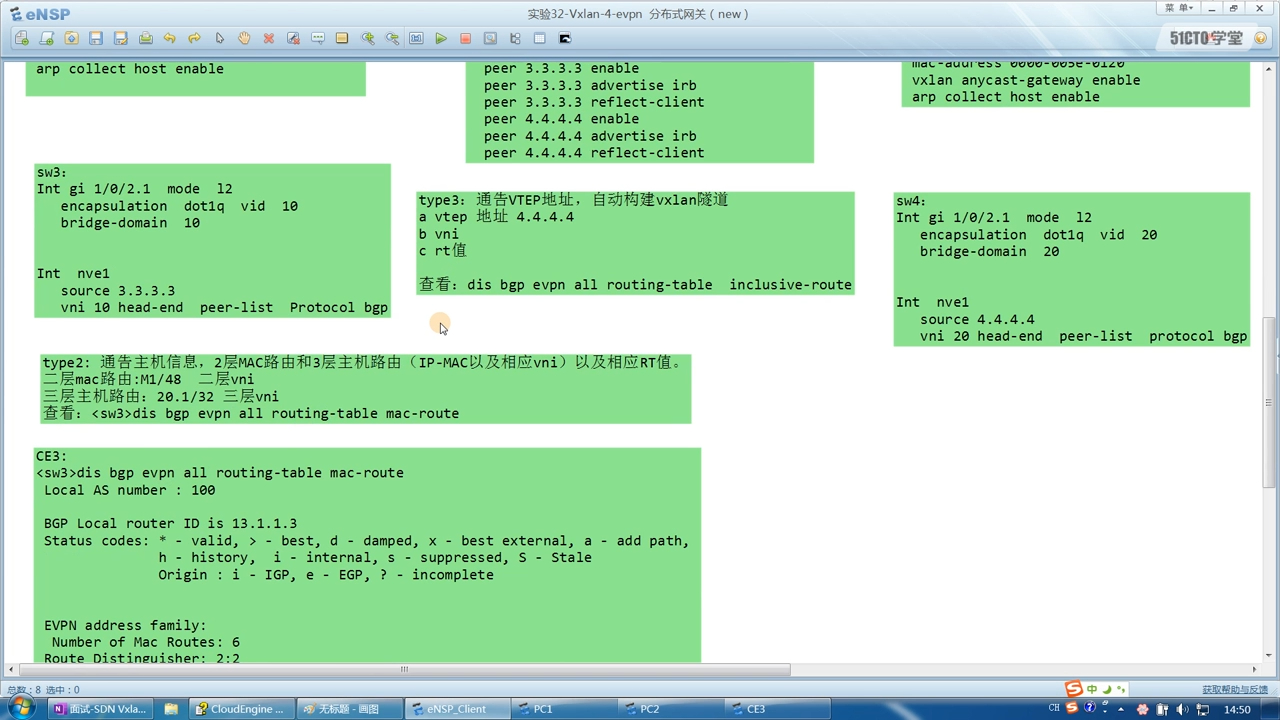Screen dimensions: 1280x720
Task: Undo the last action
Action: pyautogui.click(x=170, y=38)
